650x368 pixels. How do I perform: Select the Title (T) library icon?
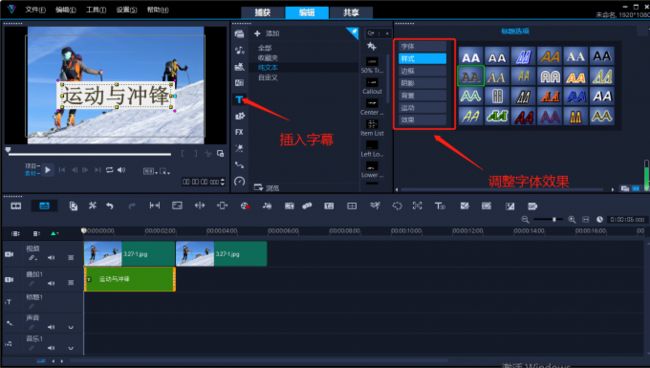coord(239,99)
